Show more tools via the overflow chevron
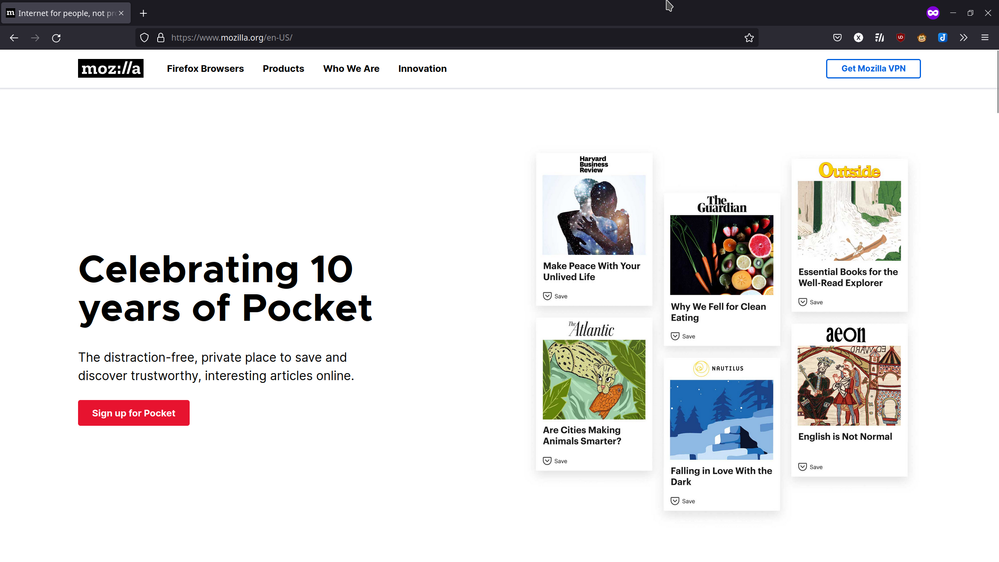This screenshot has height=562, width=999. click(963, 38)
